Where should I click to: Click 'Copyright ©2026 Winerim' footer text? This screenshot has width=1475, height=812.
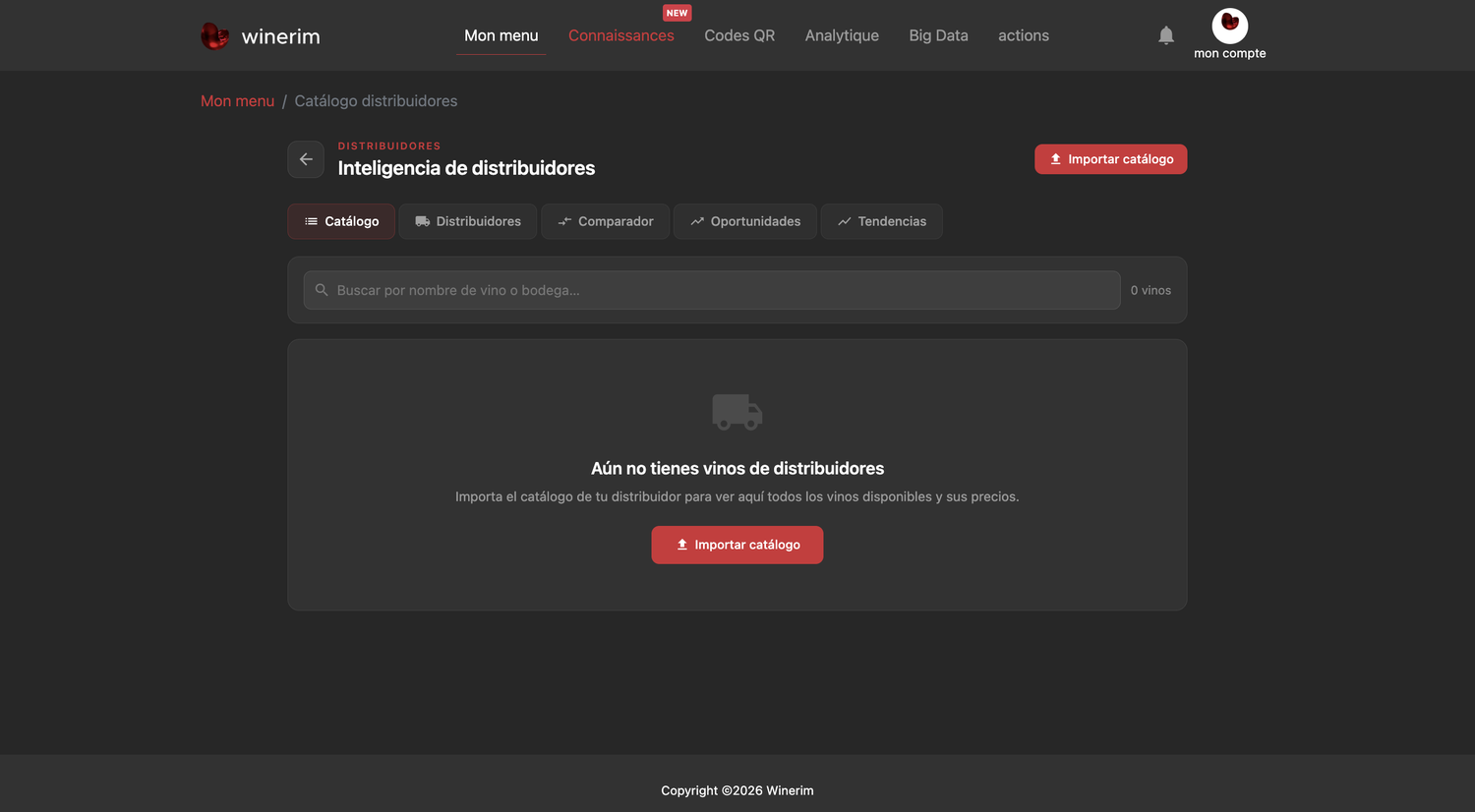coord(737,790)
